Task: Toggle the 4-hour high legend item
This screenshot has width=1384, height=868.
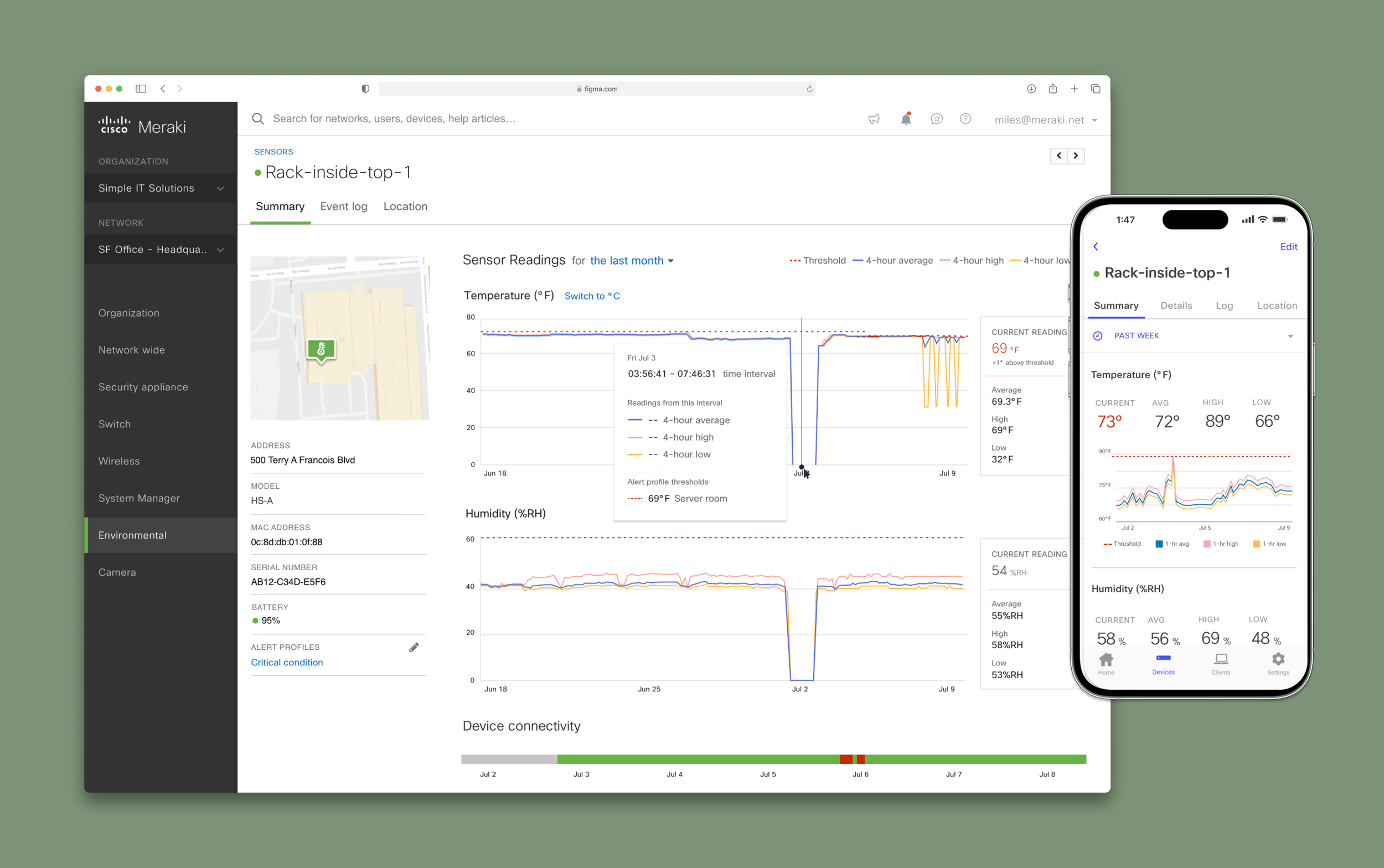Action: (x=971, y=261)
